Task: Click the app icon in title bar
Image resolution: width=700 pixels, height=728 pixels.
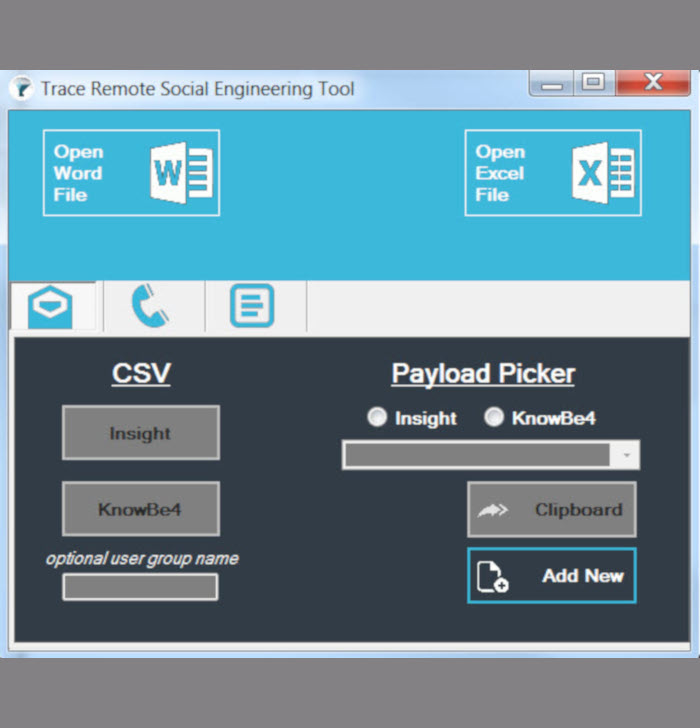Action: point(21,88)
